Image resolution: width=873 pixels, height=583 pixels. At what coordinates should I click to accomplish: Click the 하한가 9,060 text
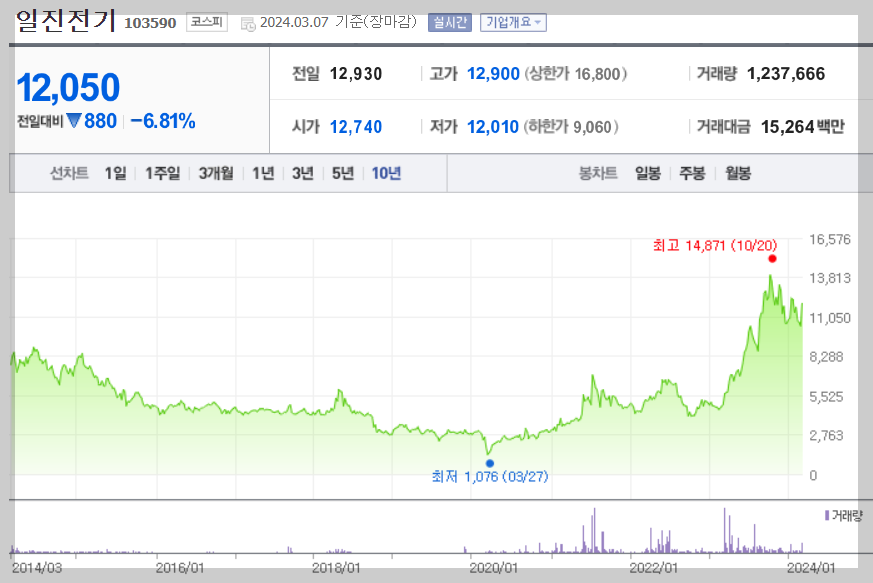571,127
